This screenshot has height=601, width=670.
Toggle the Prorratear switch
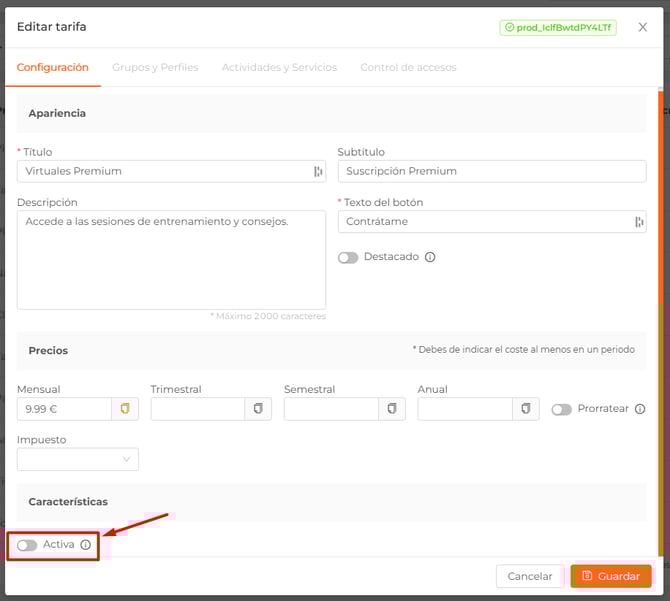coord(561,409)
